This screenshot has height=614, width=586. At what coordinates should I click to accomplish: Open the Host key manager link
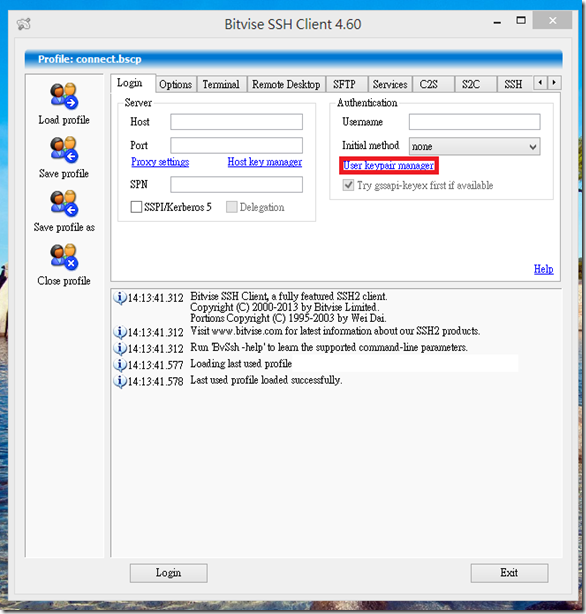pos(265,162)
